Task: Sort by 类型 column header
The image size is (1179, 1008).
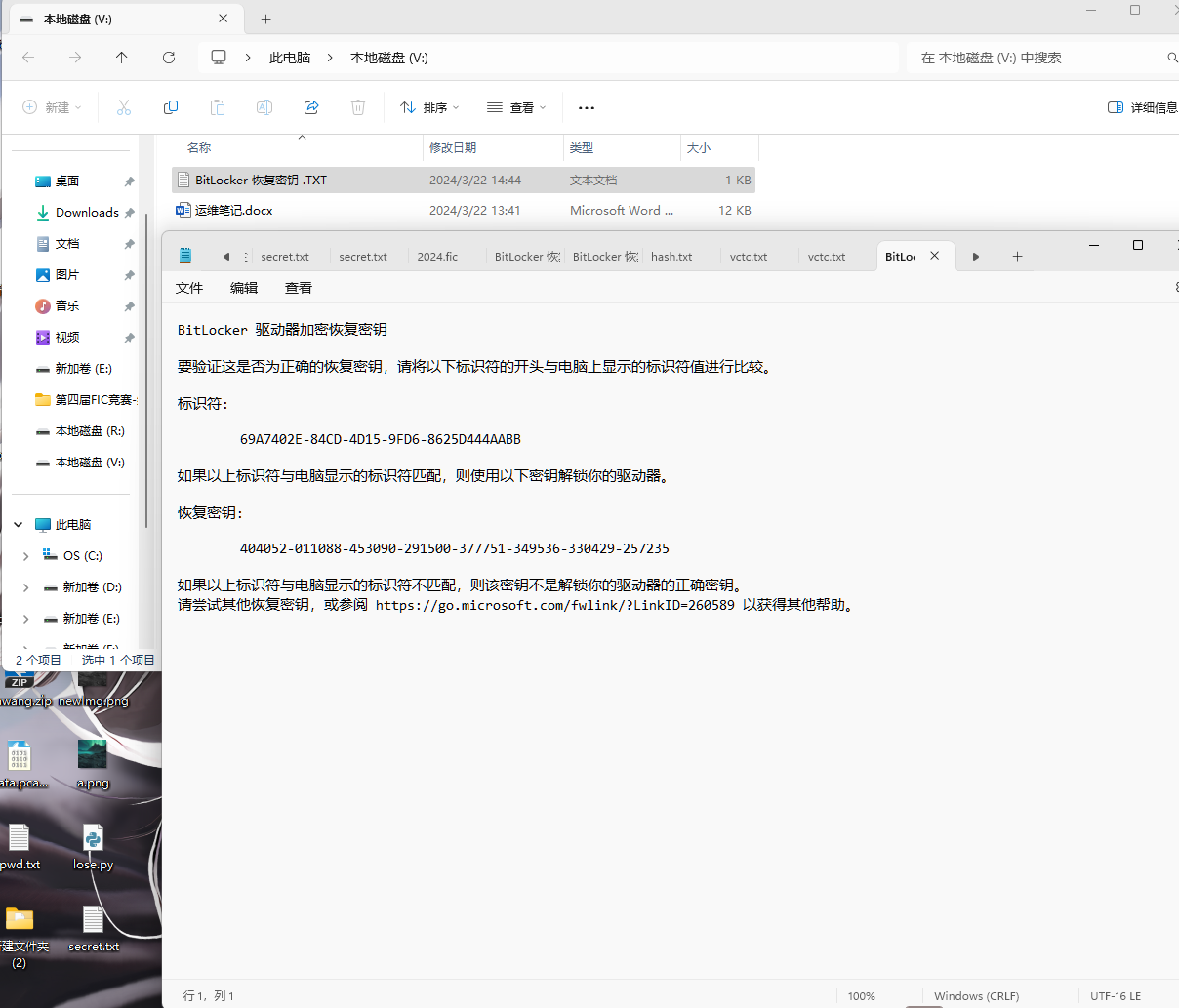Action: tap(582, 147)
